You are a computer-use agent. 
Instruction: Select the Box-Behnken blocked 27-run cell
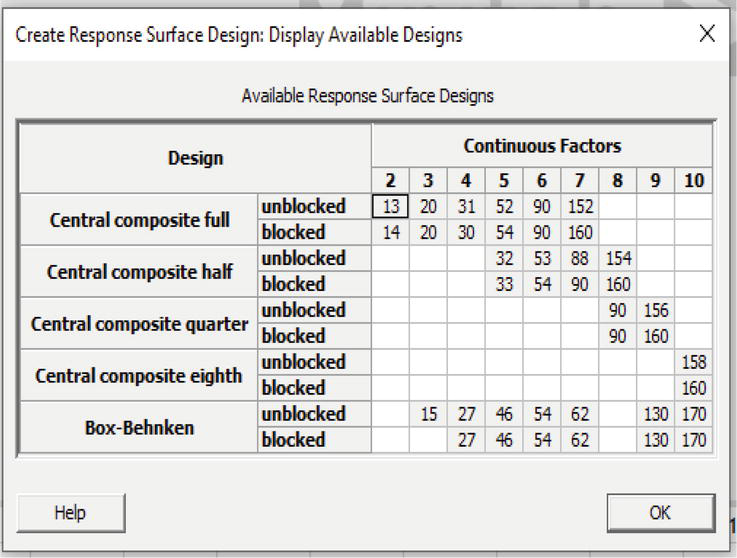[x=466, y=440]
